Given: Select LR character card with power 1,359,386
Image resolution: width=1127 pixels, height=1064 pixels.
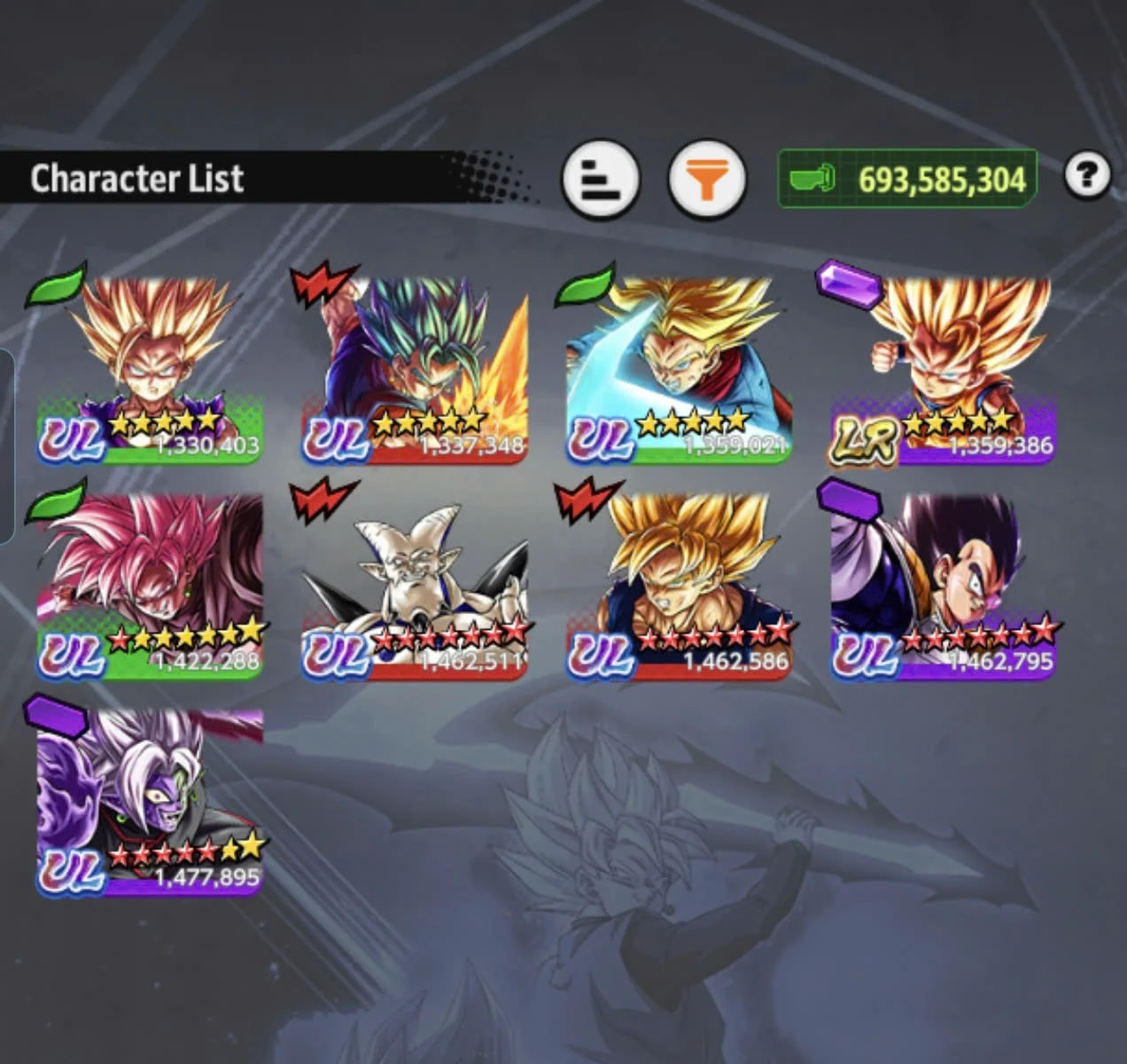Looking at the screenshot, I should (944, 370).
